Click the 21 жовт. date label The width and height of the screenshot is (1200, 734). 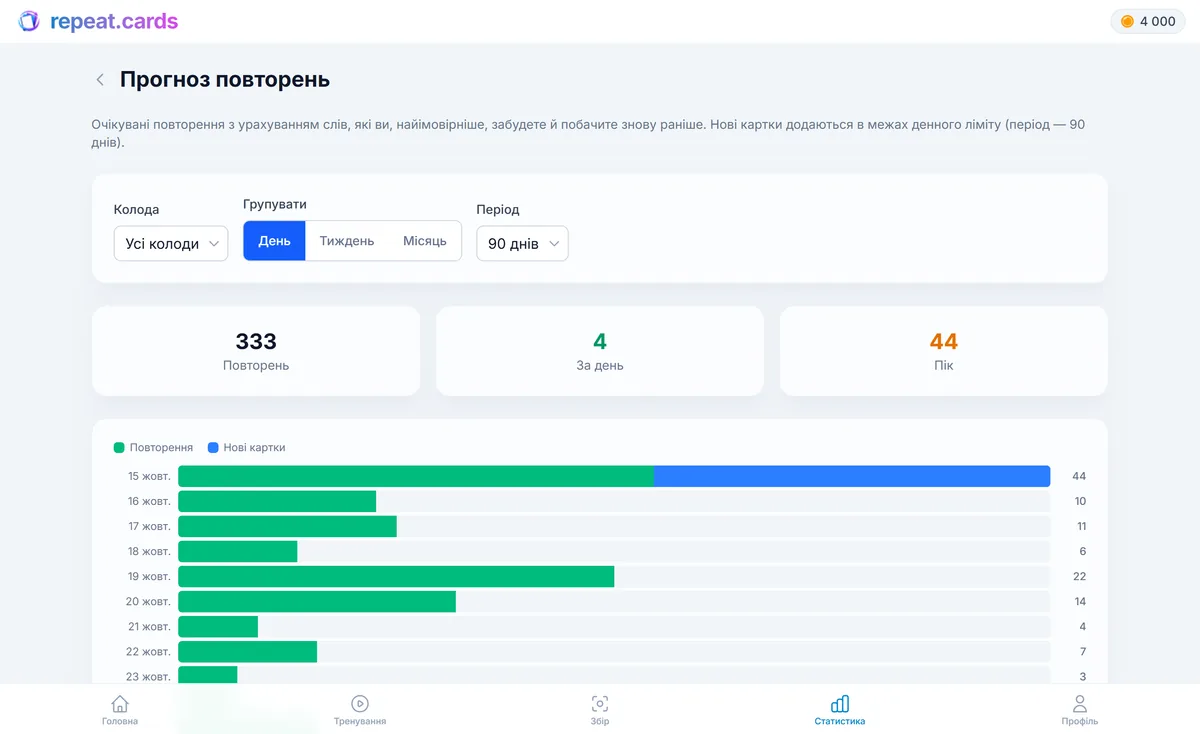click(149, 626)
